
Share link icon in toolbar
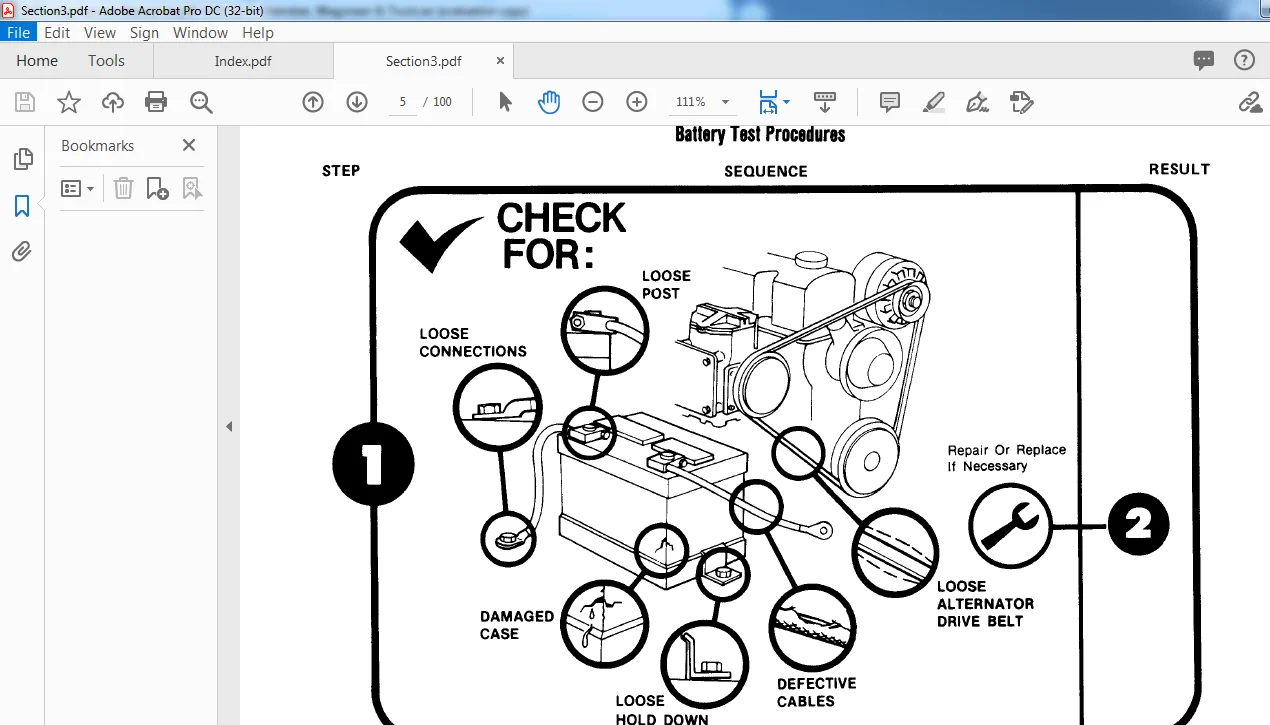coord(1249,102)
